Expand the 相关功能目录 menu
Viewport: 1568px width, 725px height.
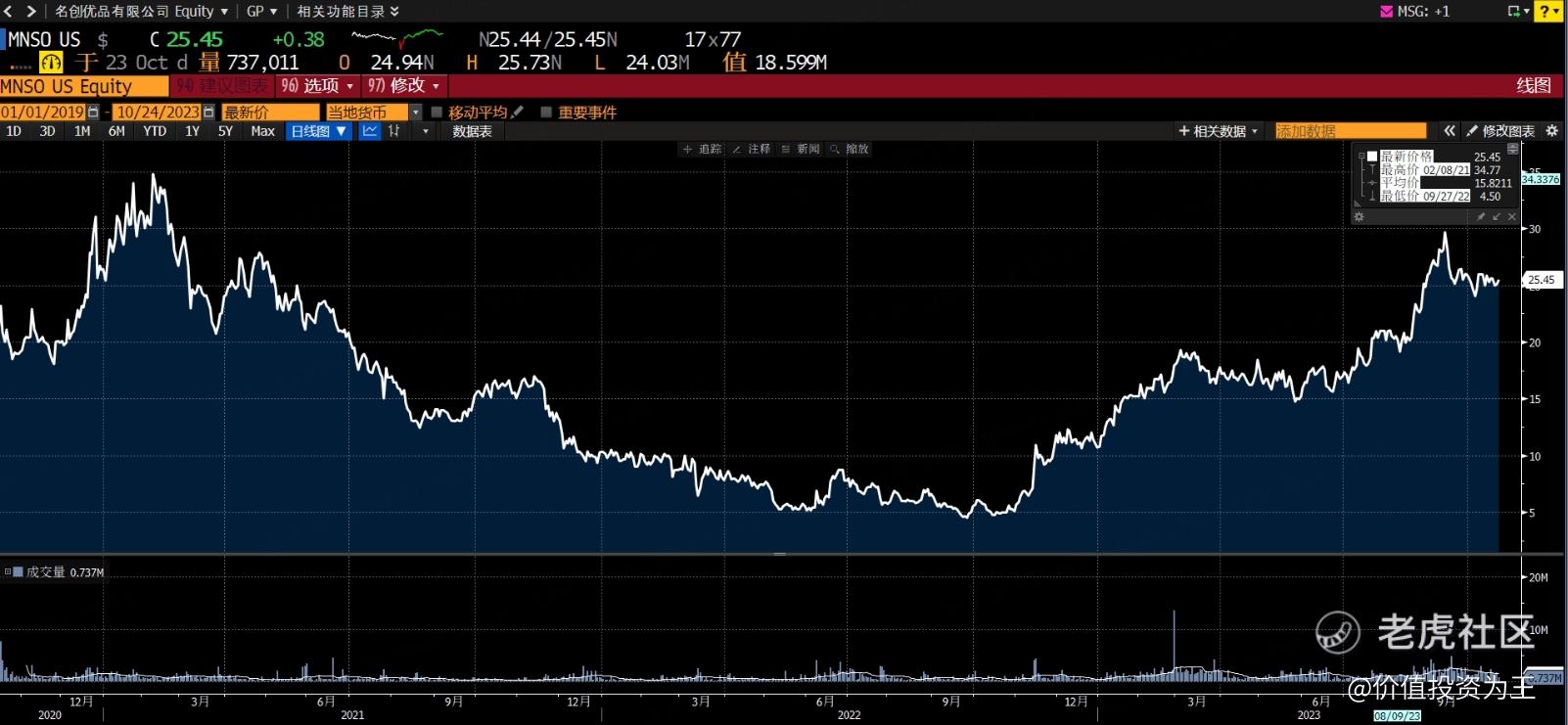click(x=348, y=11)
